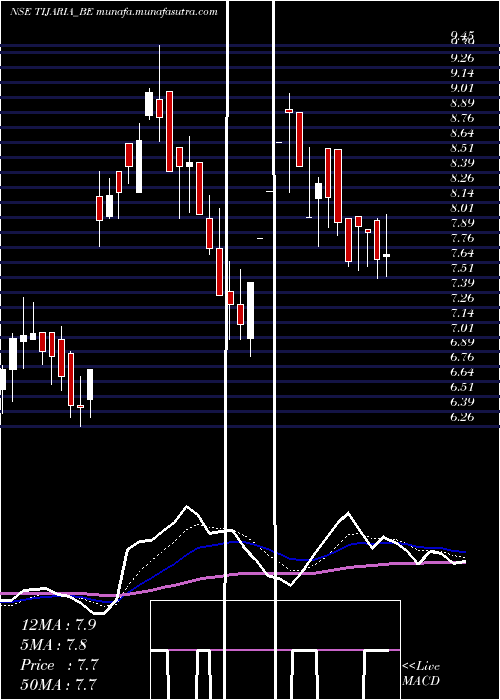This screenshot has width=500, height=700.
Task: Click the 6.76 price axis value
Action: click(462, 358)
